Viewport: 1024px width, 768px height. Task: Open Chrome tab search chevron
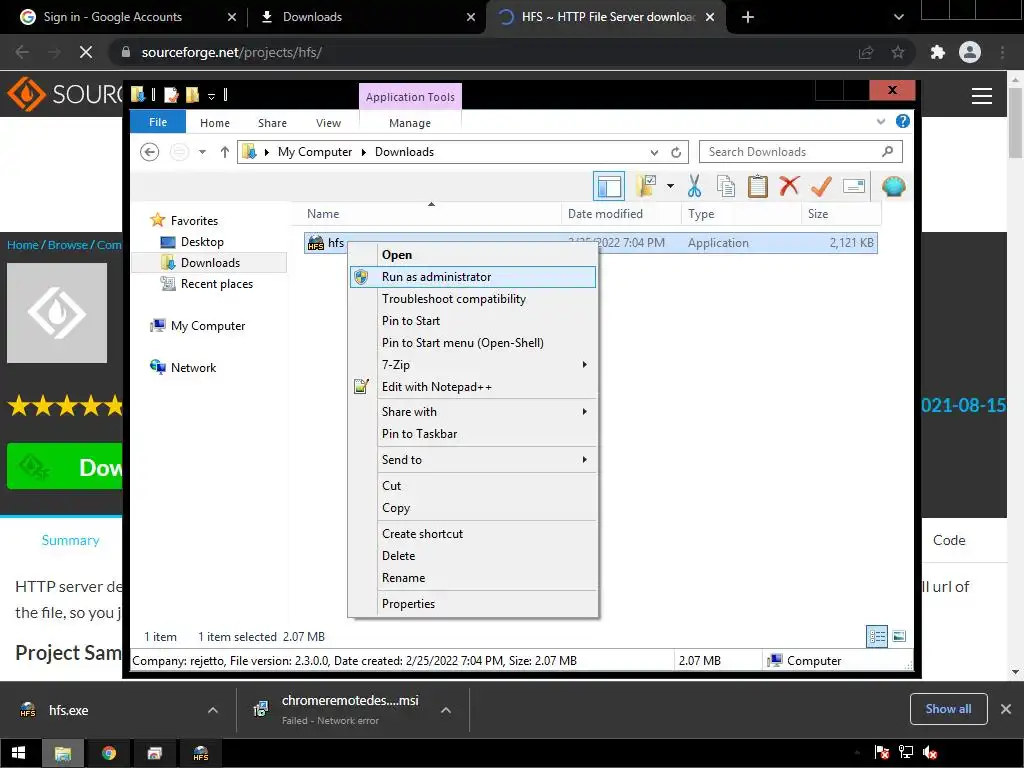click(x=899, y=17)
